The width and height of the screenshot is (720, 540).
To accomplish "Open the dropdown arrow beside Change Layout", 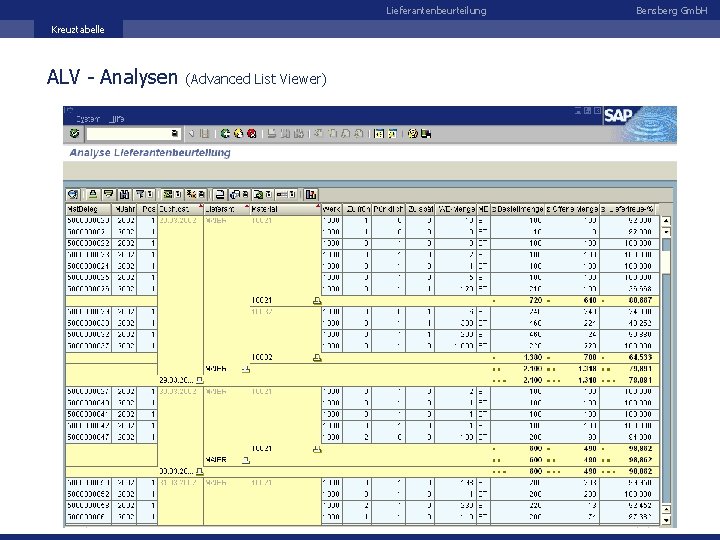I will pos(292,195).
